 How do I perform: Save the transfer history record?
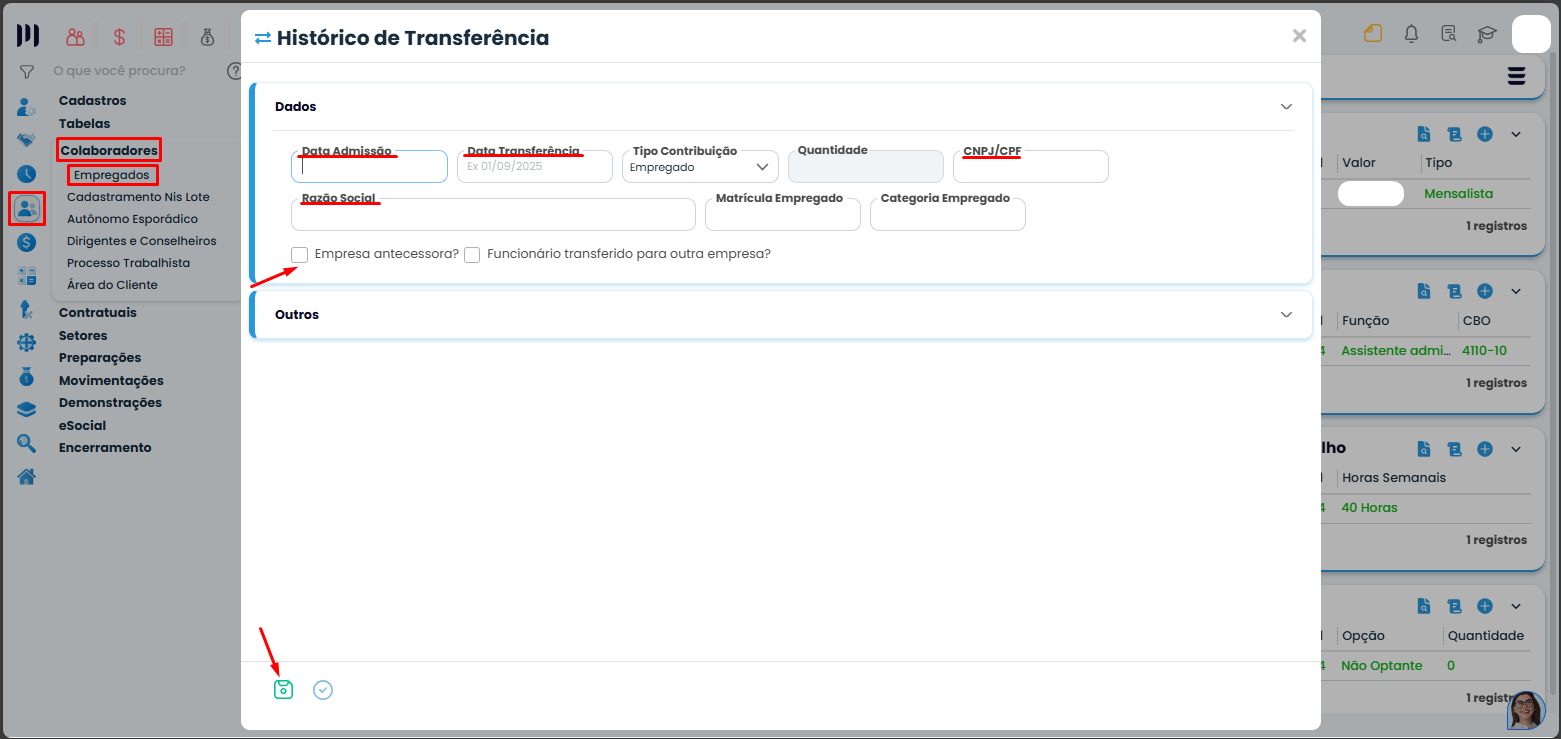(x=284, y=689)
